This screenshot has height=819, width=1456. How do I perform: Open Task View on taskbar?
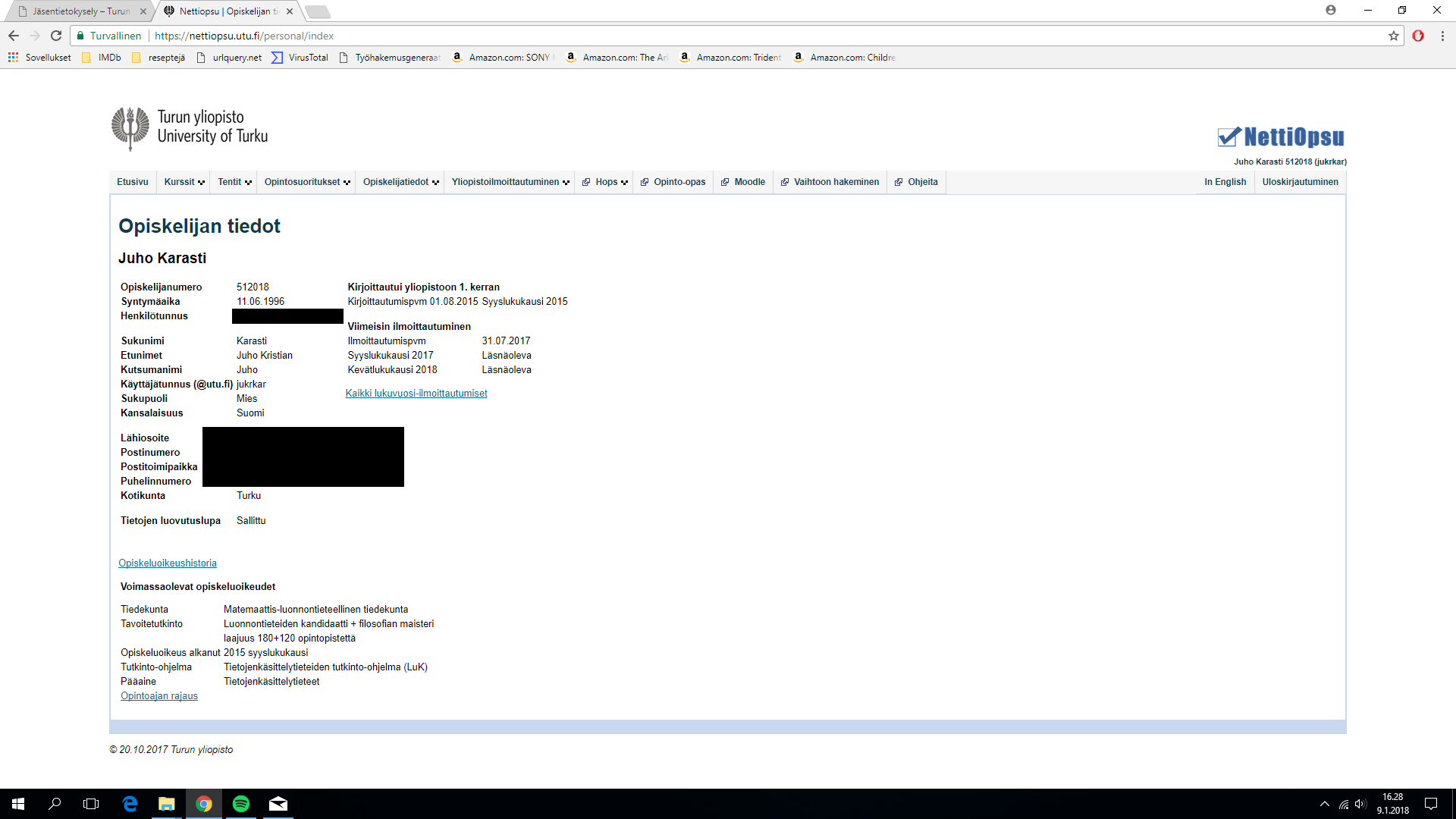click(x=91, y=804)
